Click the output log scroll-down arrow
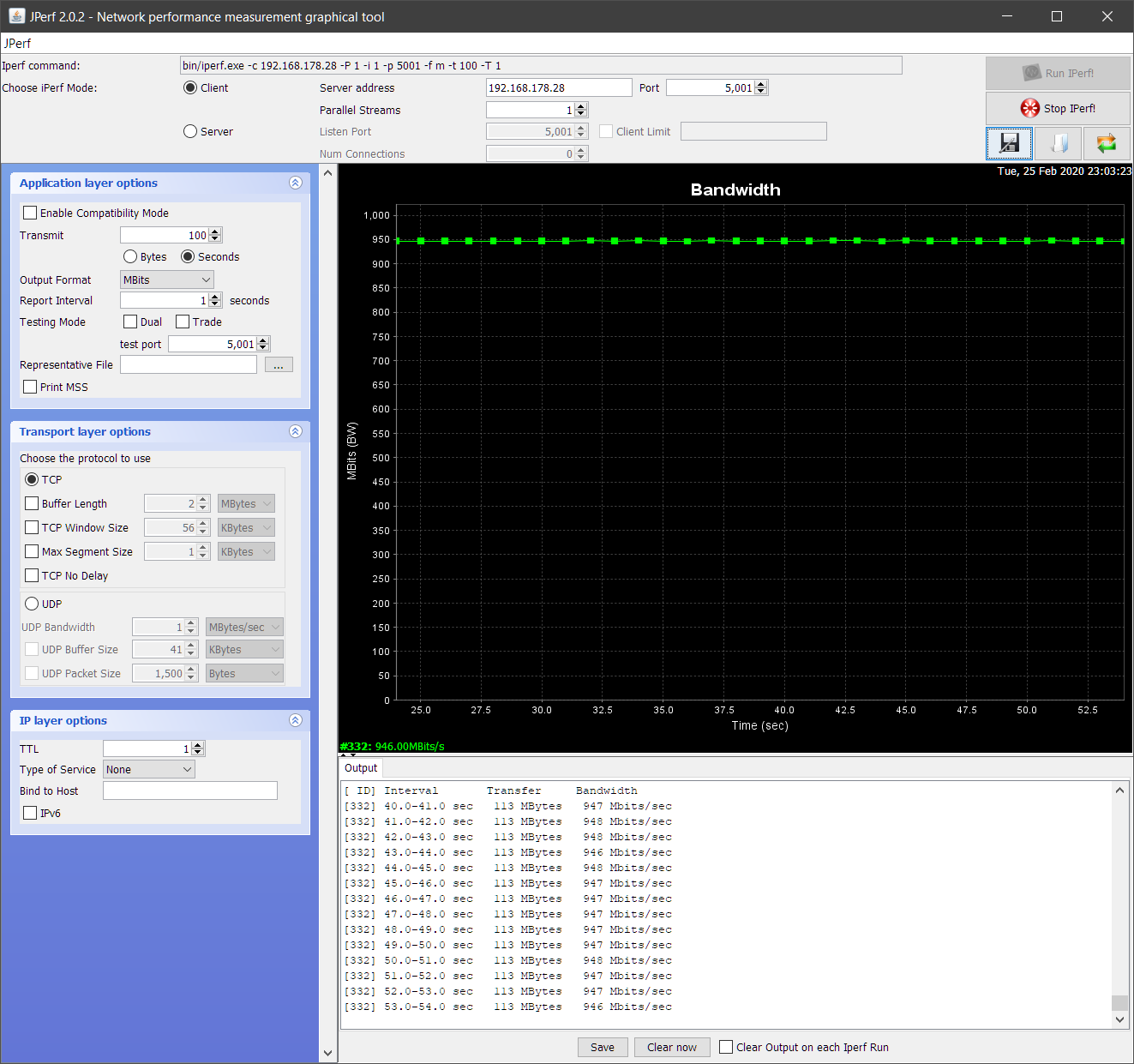The image size is (1134, 1064). pos(1119,1019)
